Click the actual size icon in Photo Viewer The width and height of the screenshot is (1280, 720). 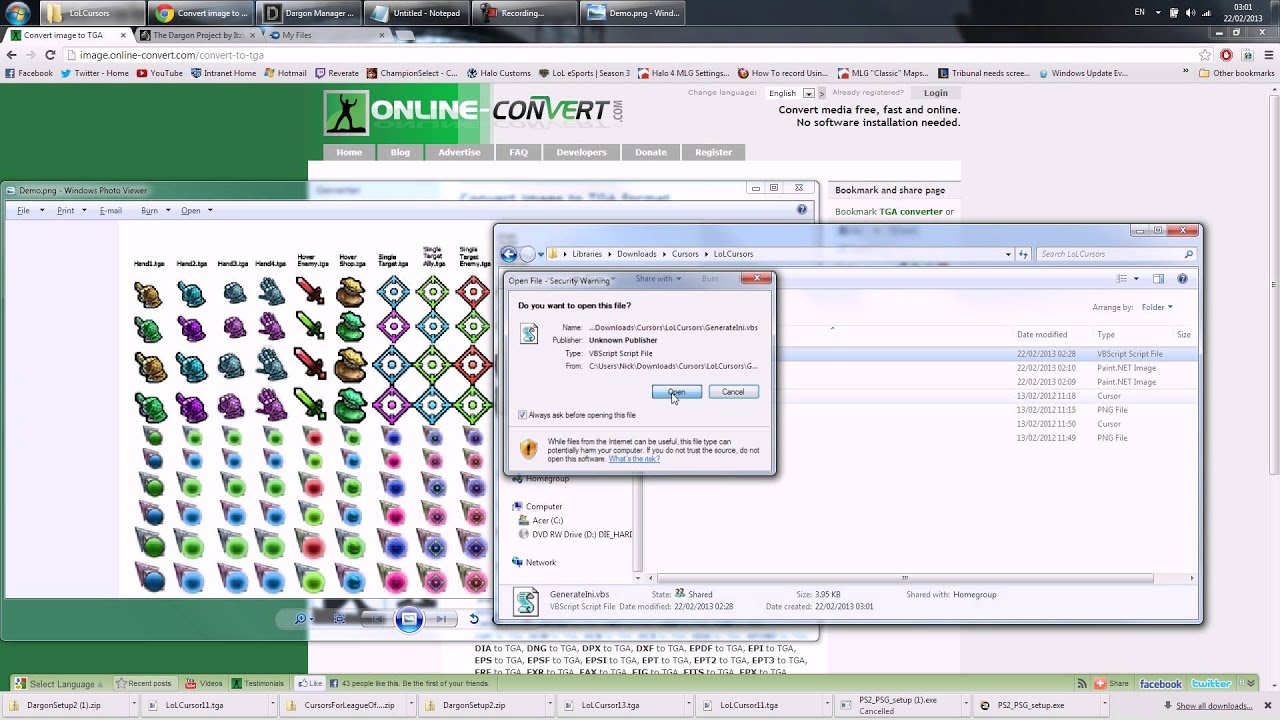339,619
